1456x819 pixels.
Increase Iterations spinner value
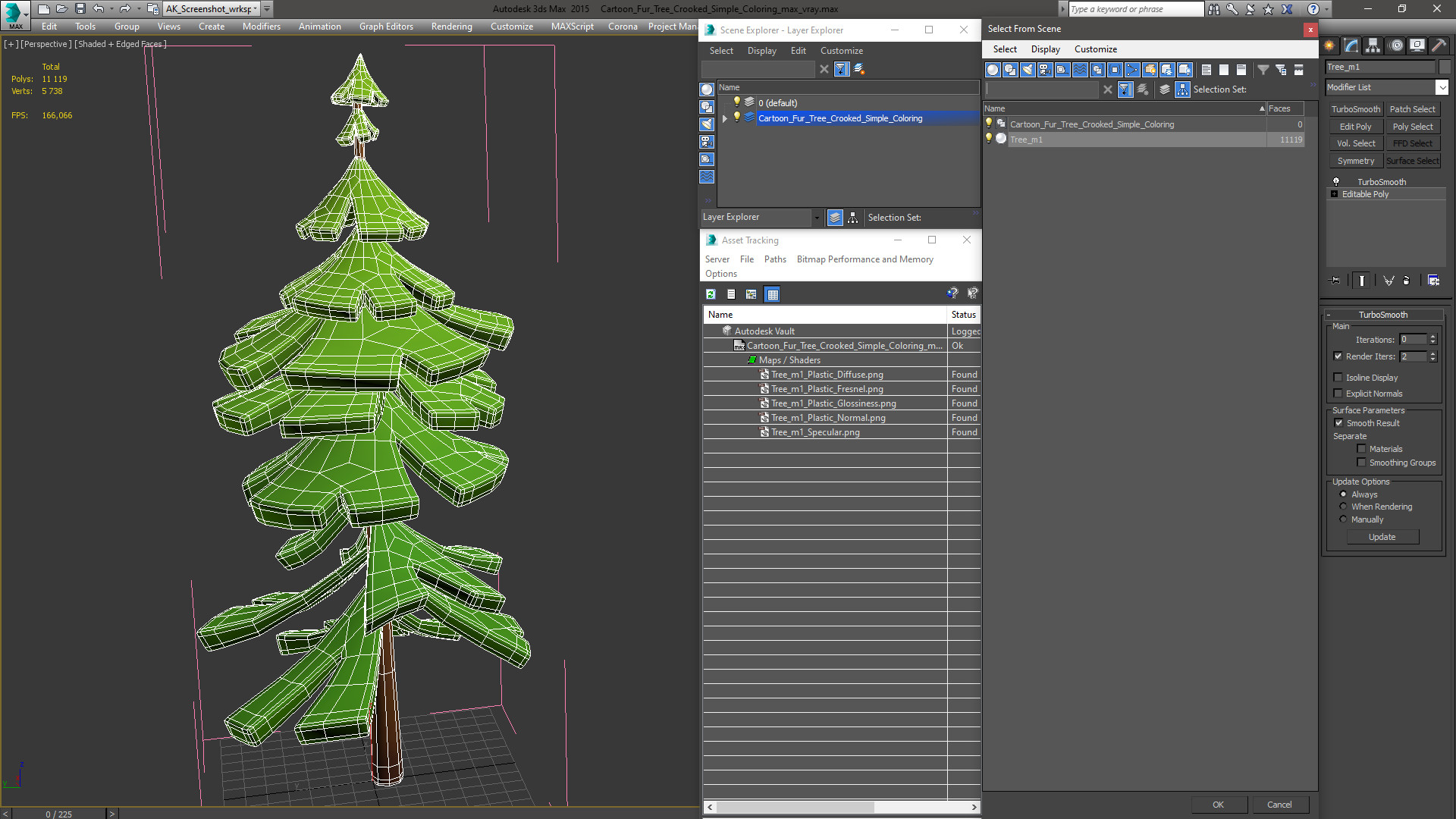point(1433,337)
